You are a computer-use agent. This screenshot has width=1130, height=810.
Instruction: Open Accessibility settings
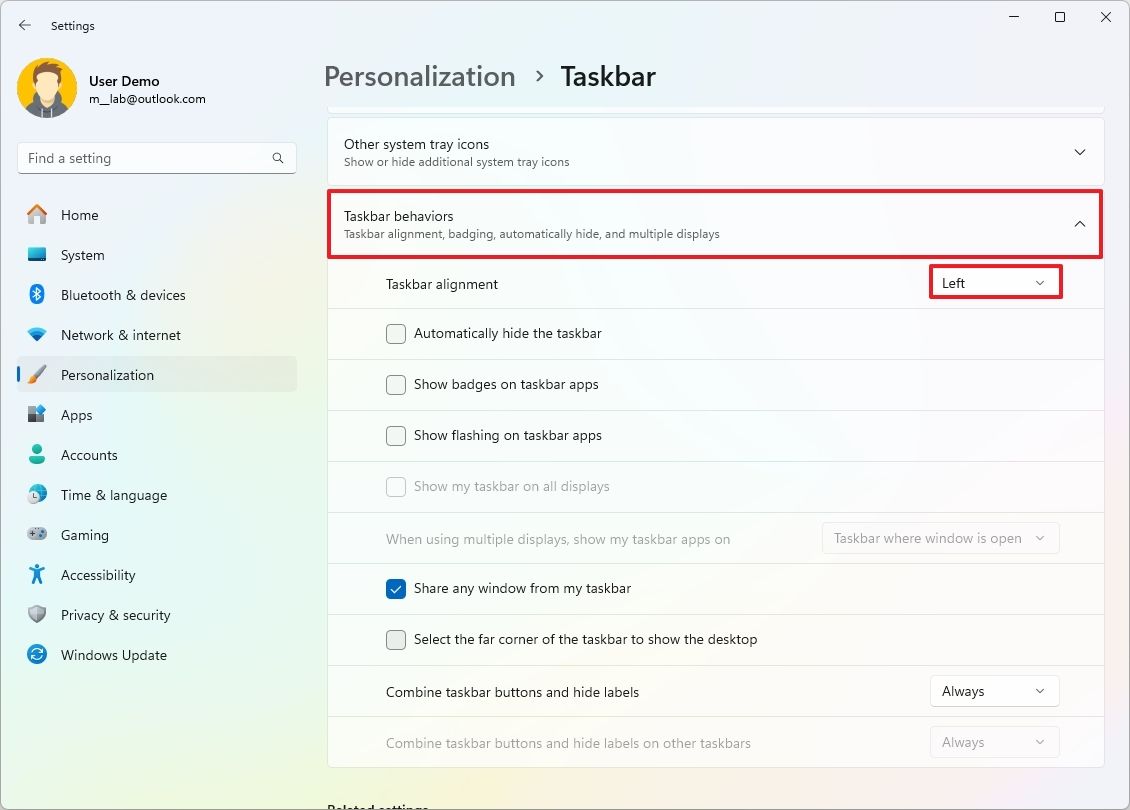tap(98, 575)
